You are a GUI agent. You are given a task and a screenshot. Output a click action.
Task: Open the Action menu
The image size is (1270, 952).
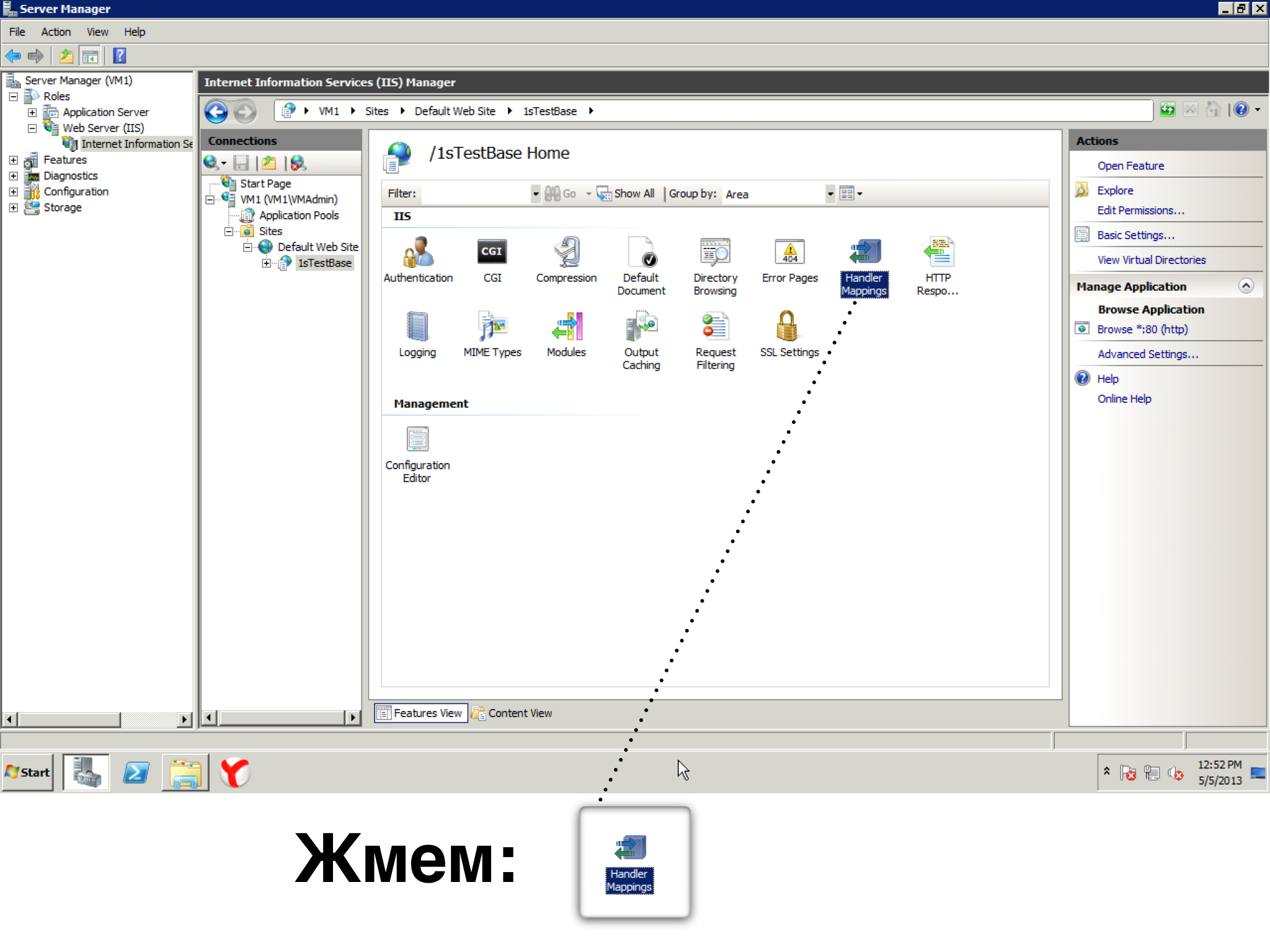point(56,32)
